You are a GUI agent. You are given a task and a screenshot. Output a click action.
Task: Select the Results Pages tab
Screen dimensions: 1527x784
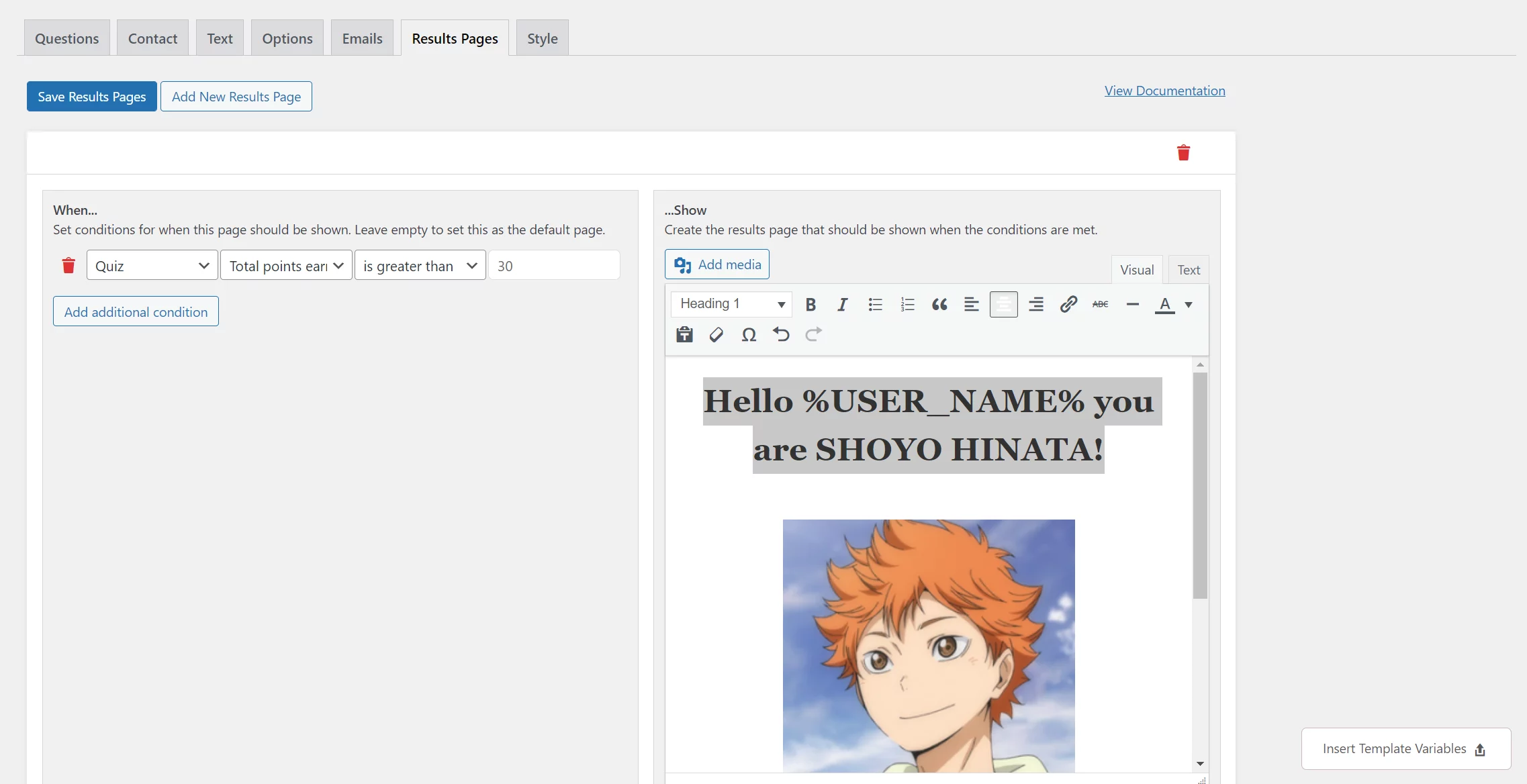coord(455,38)
